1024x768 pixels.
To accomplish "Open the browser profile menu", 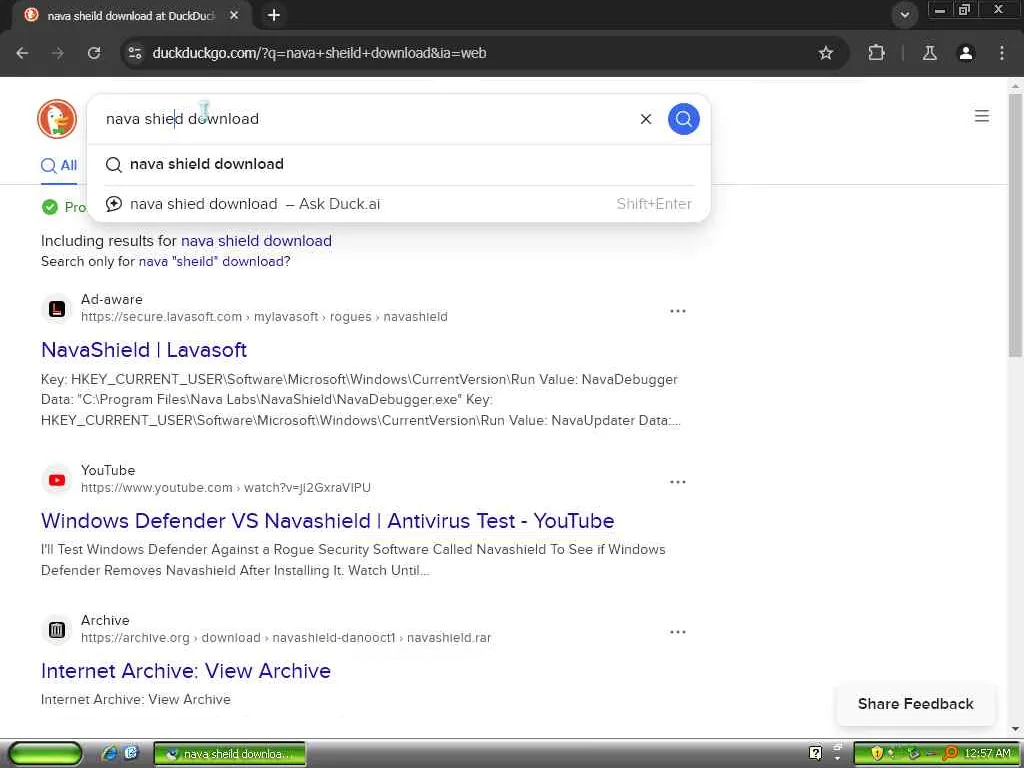I will tap(966, 53).
